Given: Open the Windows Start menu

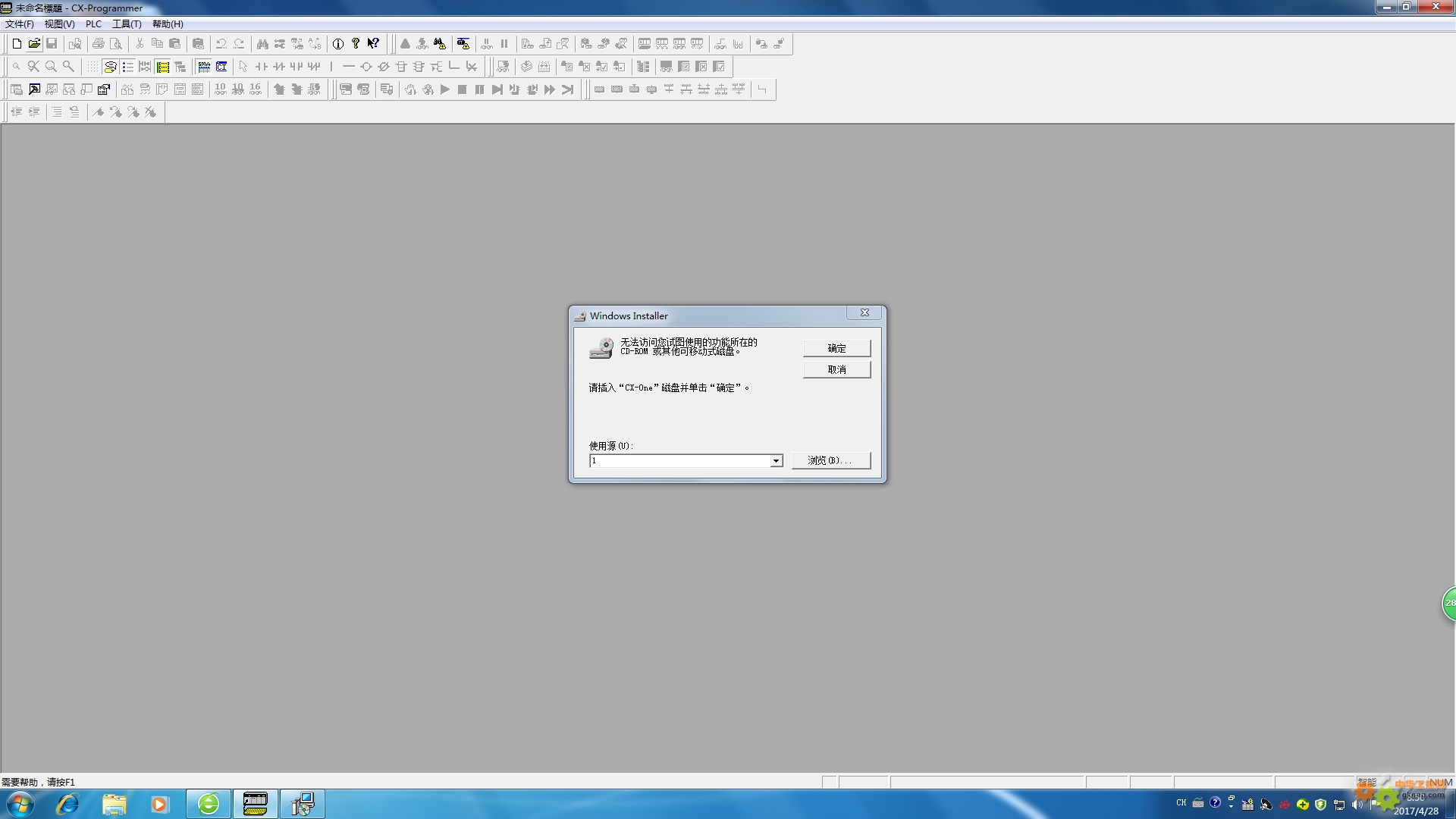Looking at the screenshot, I should (20, 804).
